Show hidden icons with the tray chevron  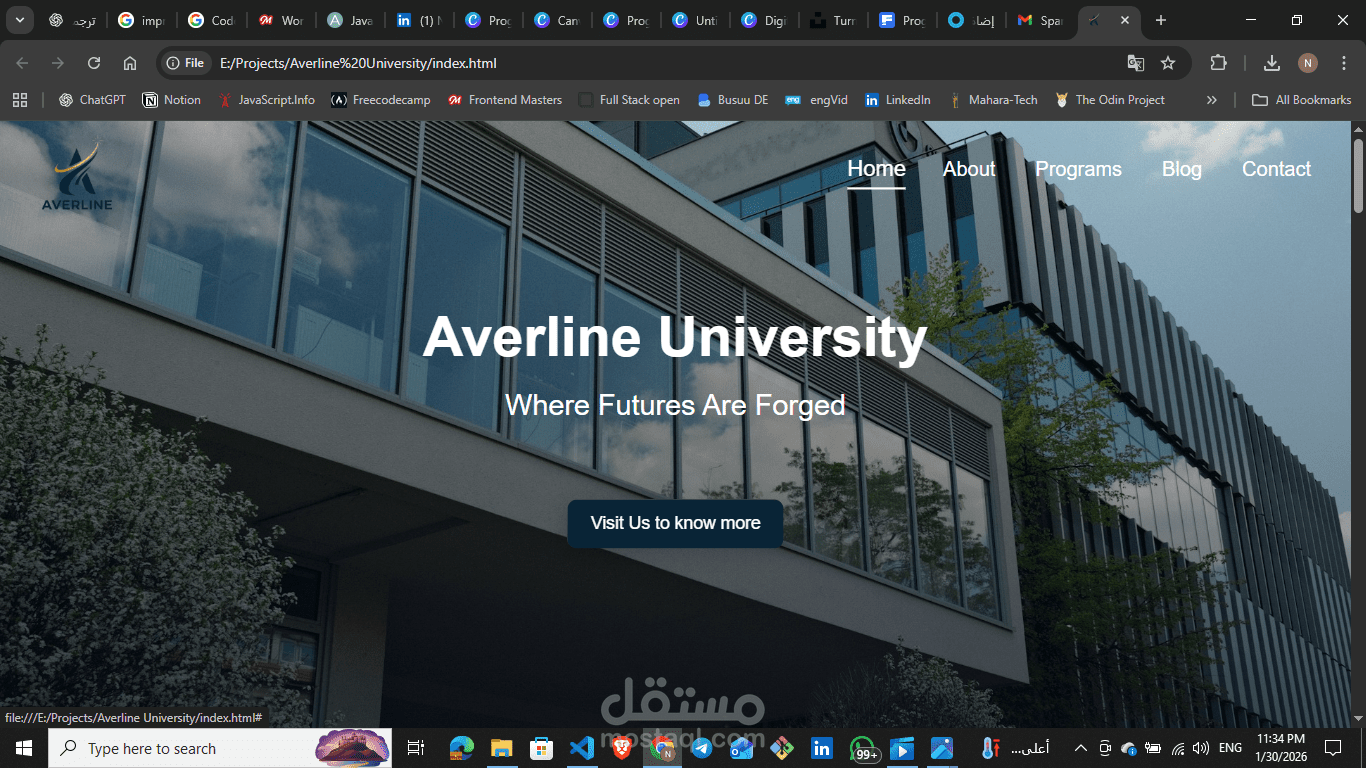coord(1080,748)
